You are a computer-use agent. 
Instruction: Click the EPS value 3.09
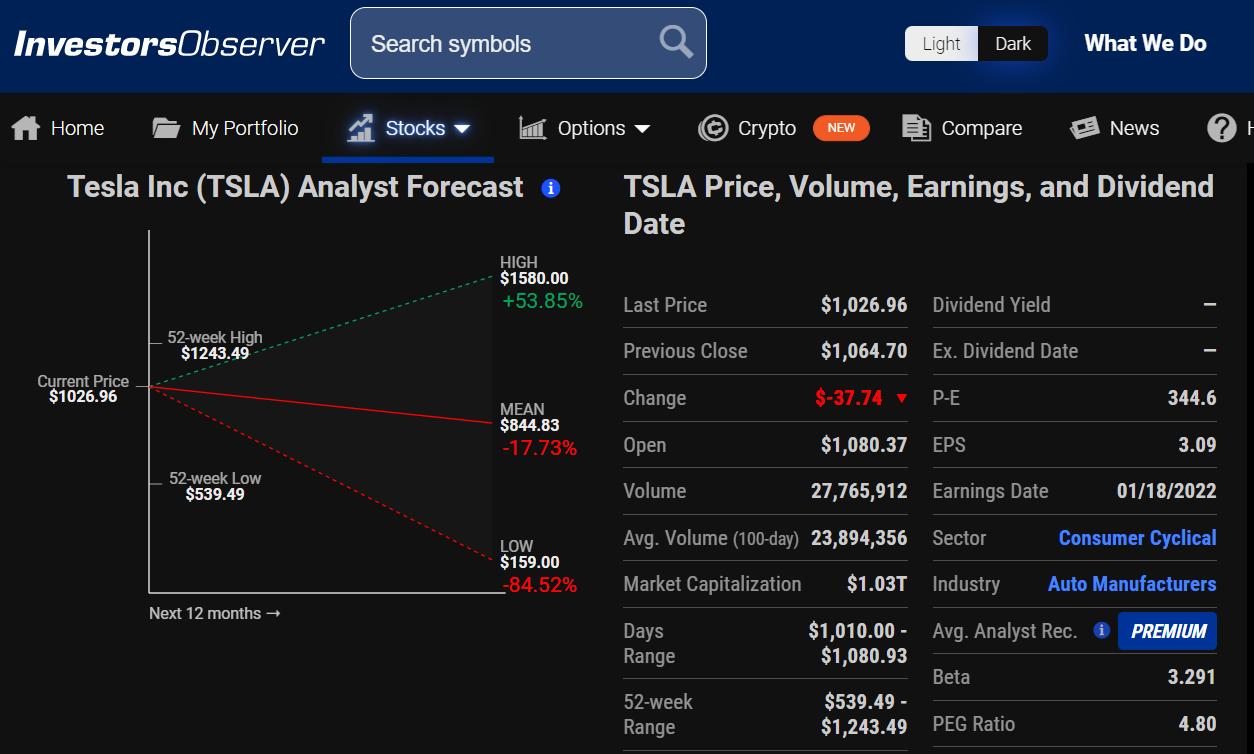click(1197, 445)
